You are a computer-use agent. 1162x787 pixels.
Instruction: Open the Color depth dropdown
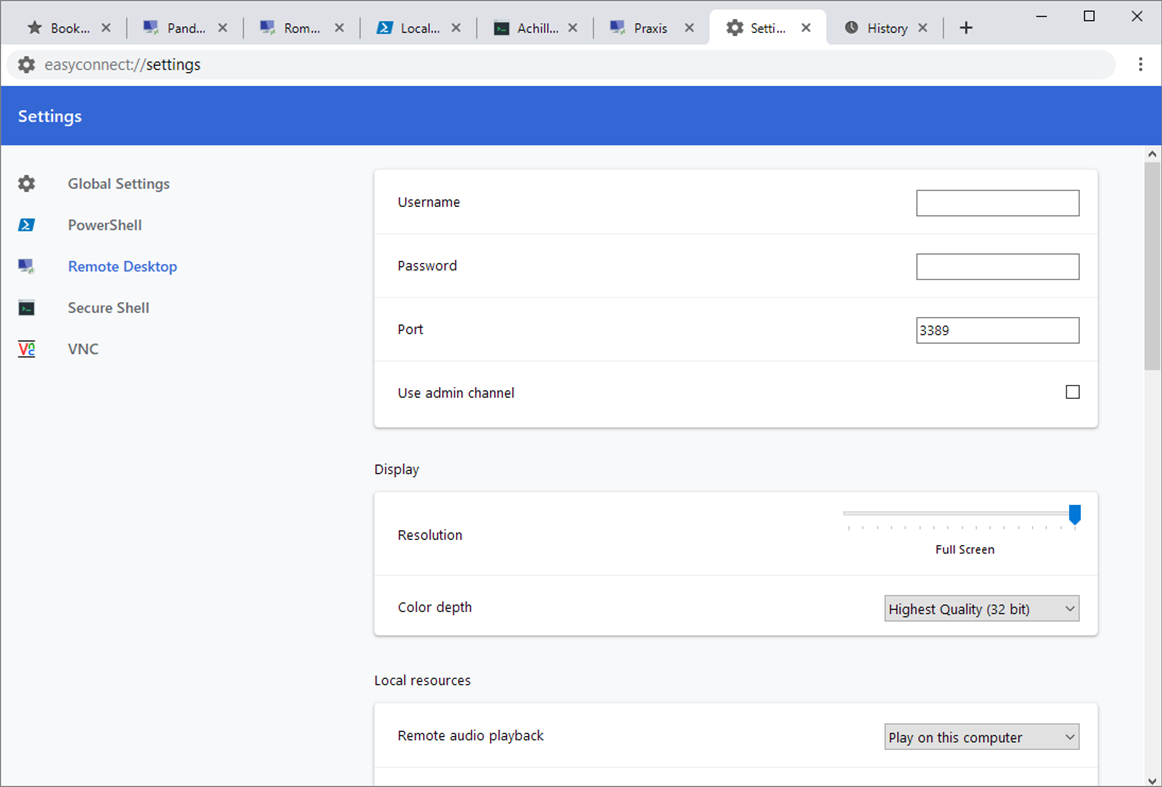[981, 609]
